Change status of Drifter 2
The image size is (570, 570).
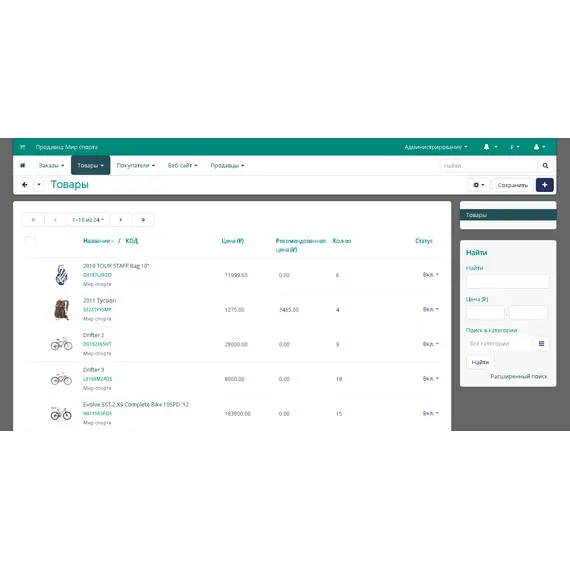pyautogui.click(x=431, y=344)
